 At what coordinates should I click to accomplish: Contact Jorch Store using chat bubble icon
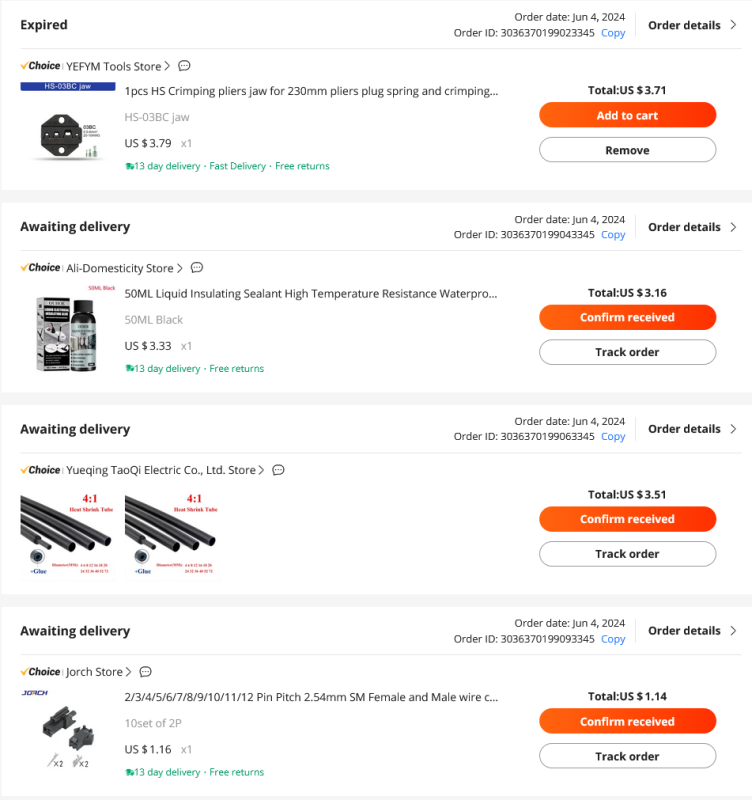(x=146, y=672)
